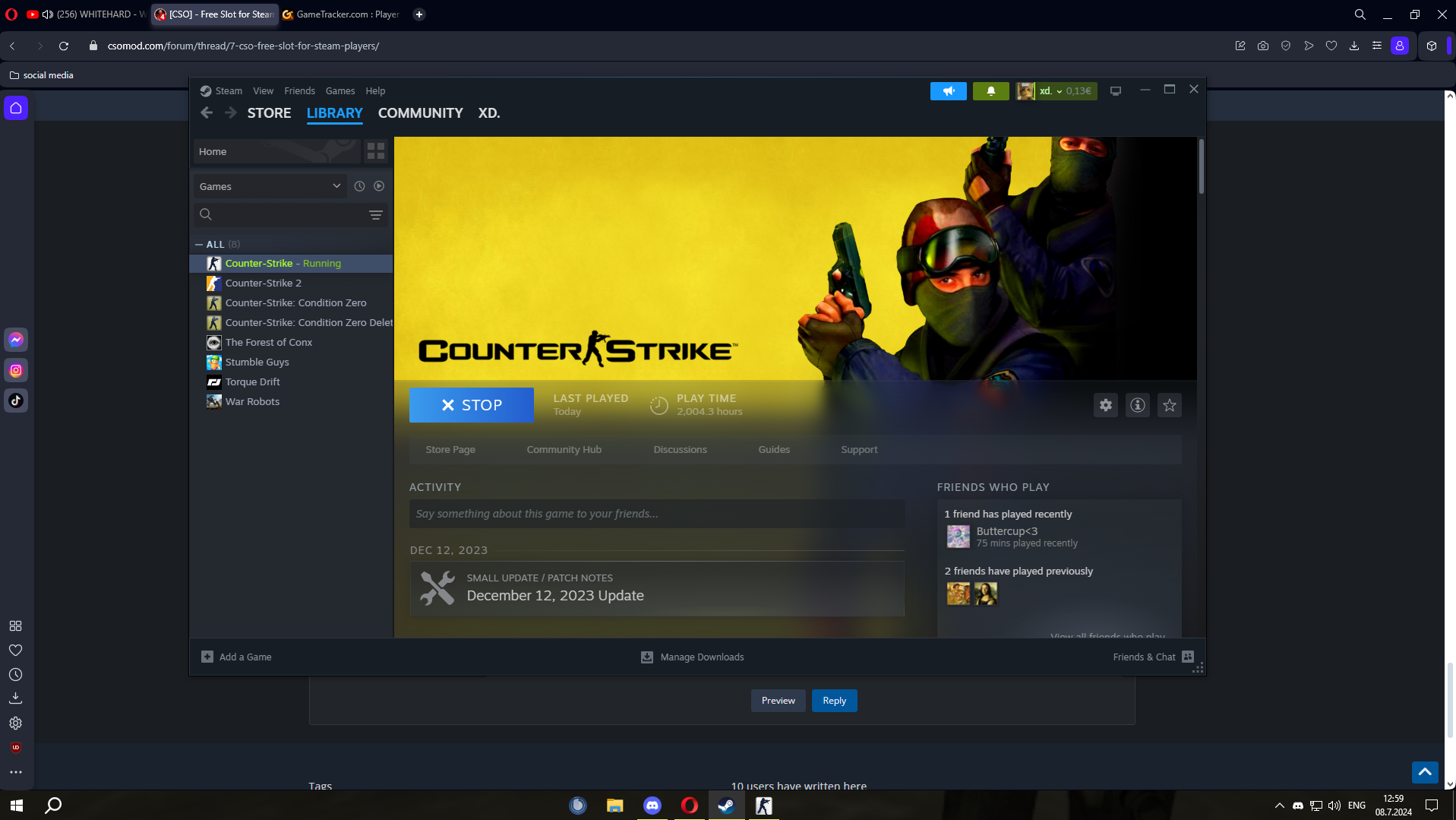Toggle sort by recent activity clock
The height and width of the screenshot is (820, 1456).
[x=359, y=186]
